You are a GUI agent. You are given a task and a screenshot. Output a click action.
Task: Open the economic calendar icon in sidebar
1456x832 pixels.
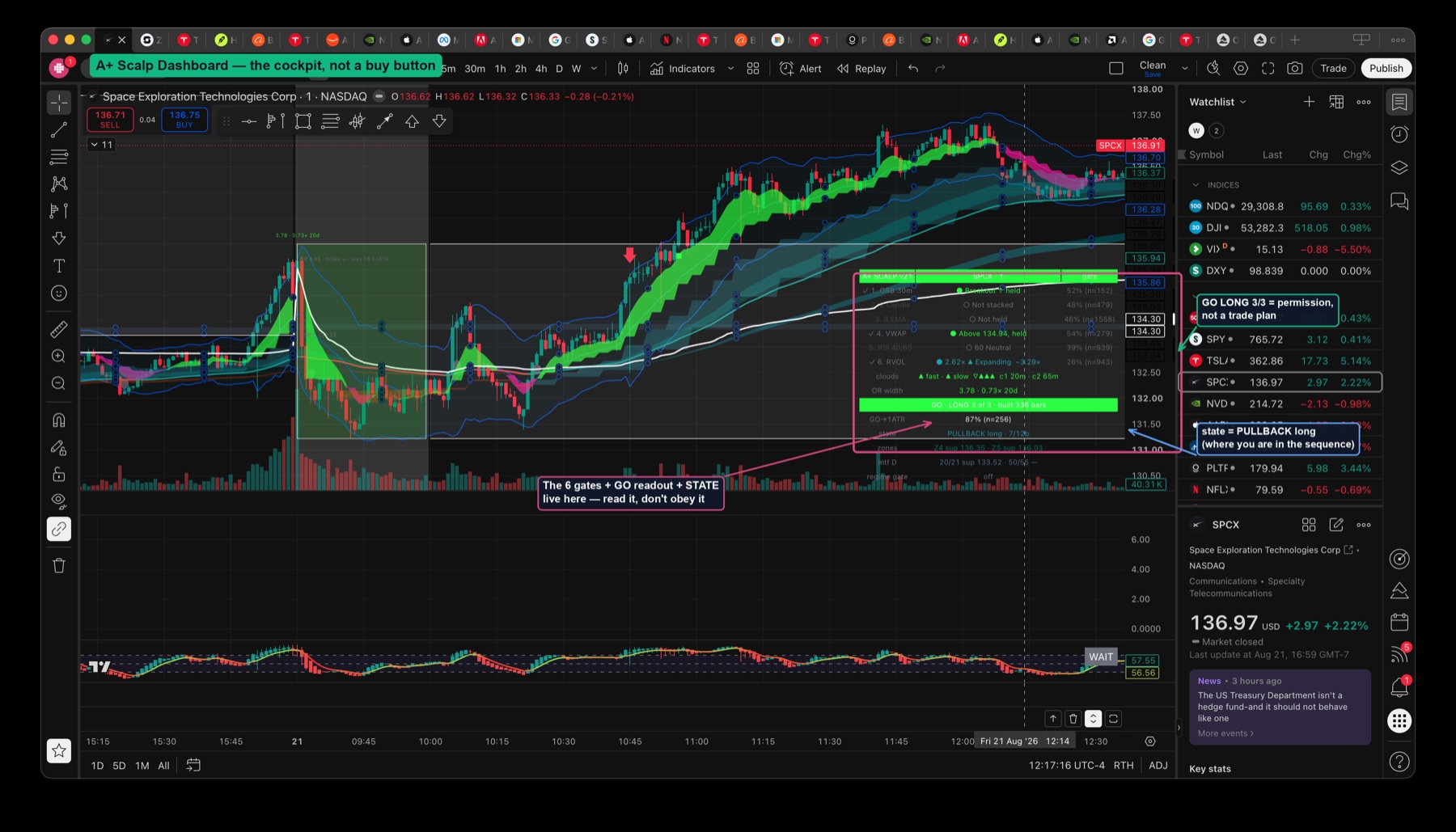[1399, 622]
